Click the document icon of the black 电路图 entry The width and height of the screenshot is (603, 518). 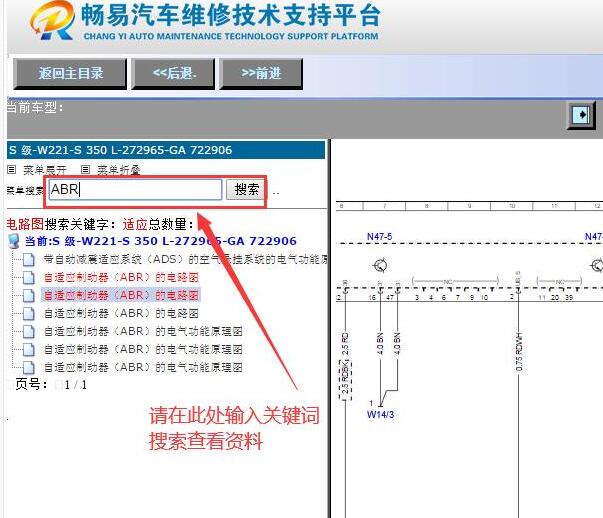[x=28, y=313]
